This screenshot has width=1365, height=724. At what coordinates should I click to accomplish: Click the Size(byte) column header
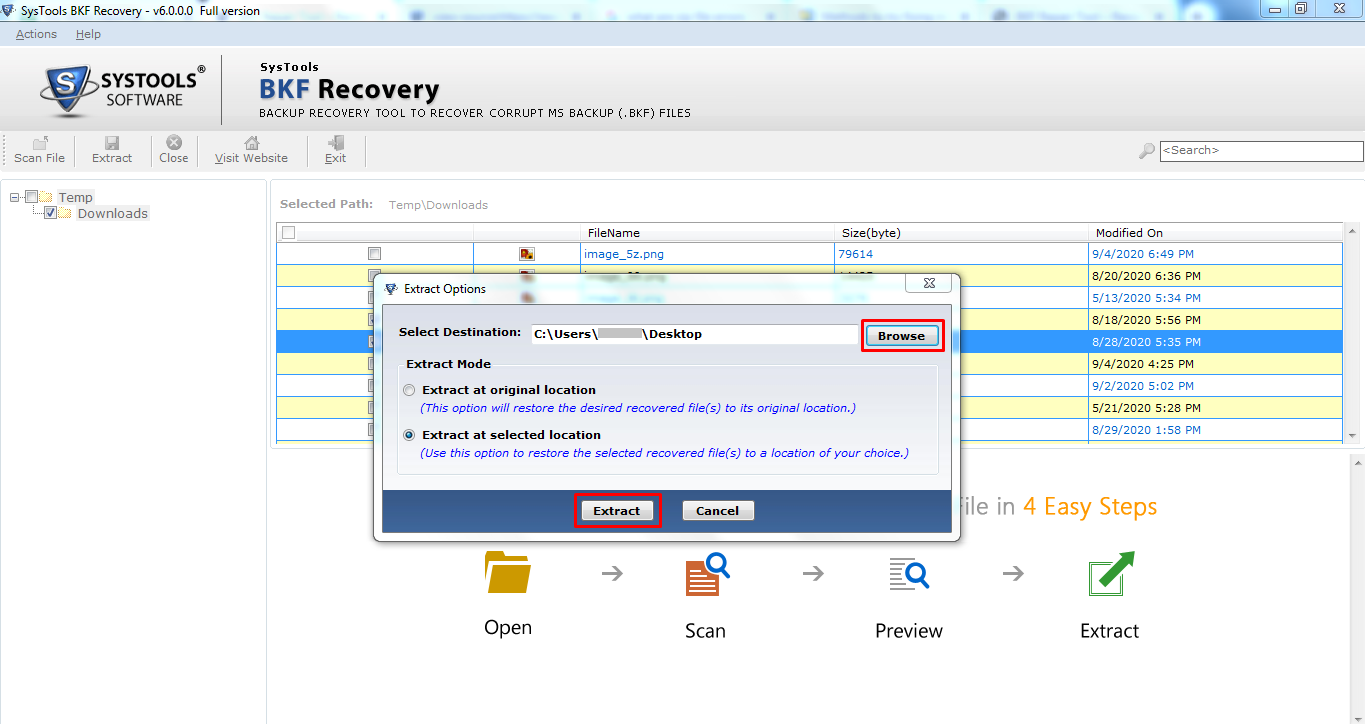coord(962,233)
